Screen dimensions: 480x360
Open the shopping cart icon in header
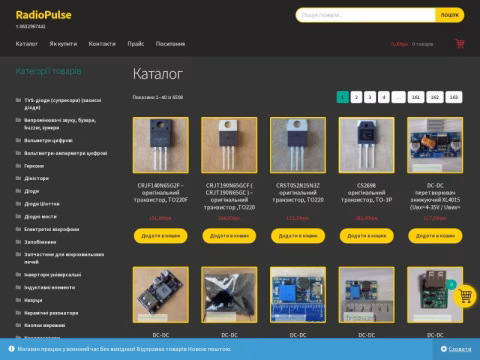click(460, 44)
